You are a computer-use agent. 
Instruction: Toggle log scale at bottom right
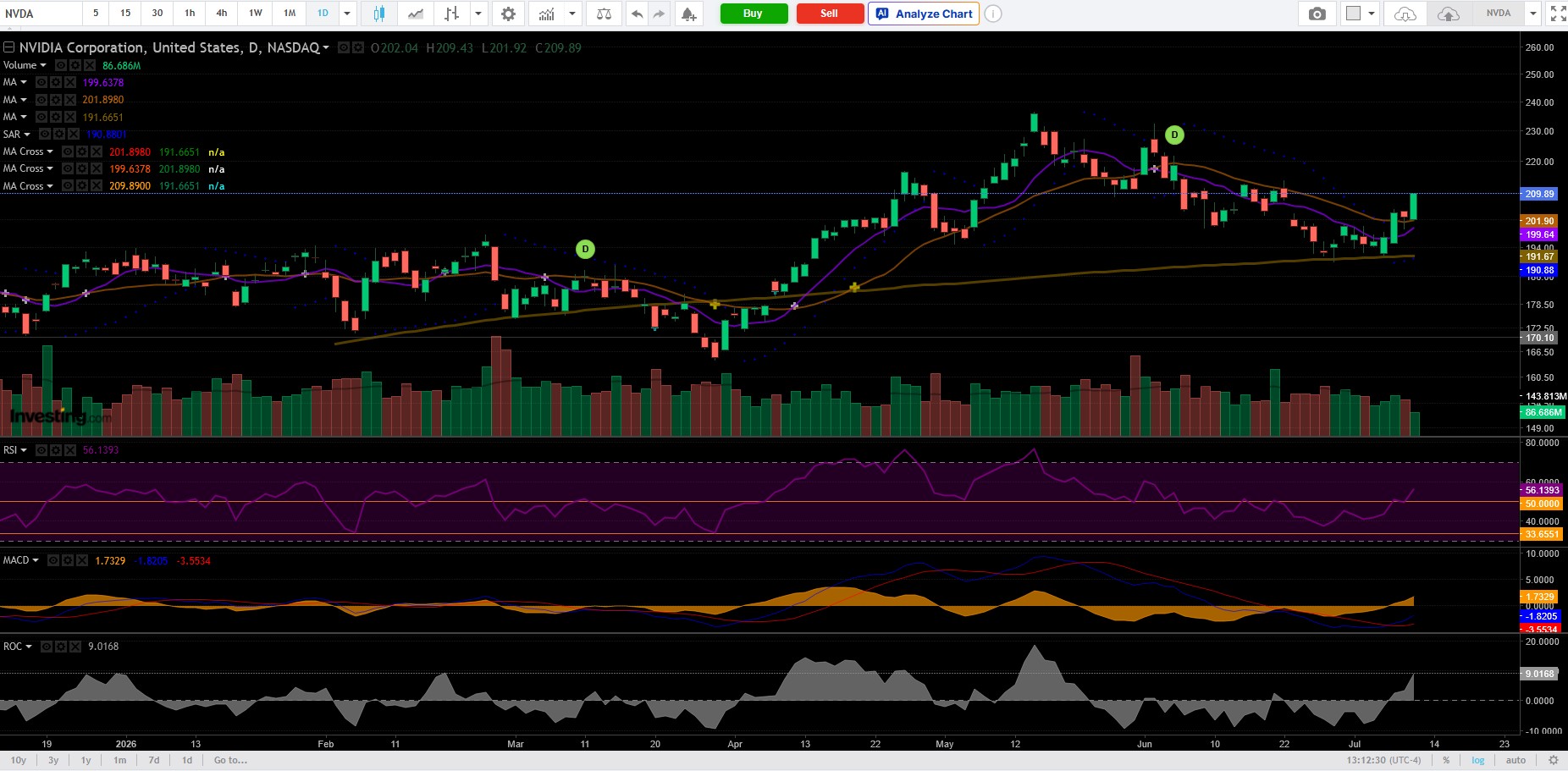(1477, 760)
